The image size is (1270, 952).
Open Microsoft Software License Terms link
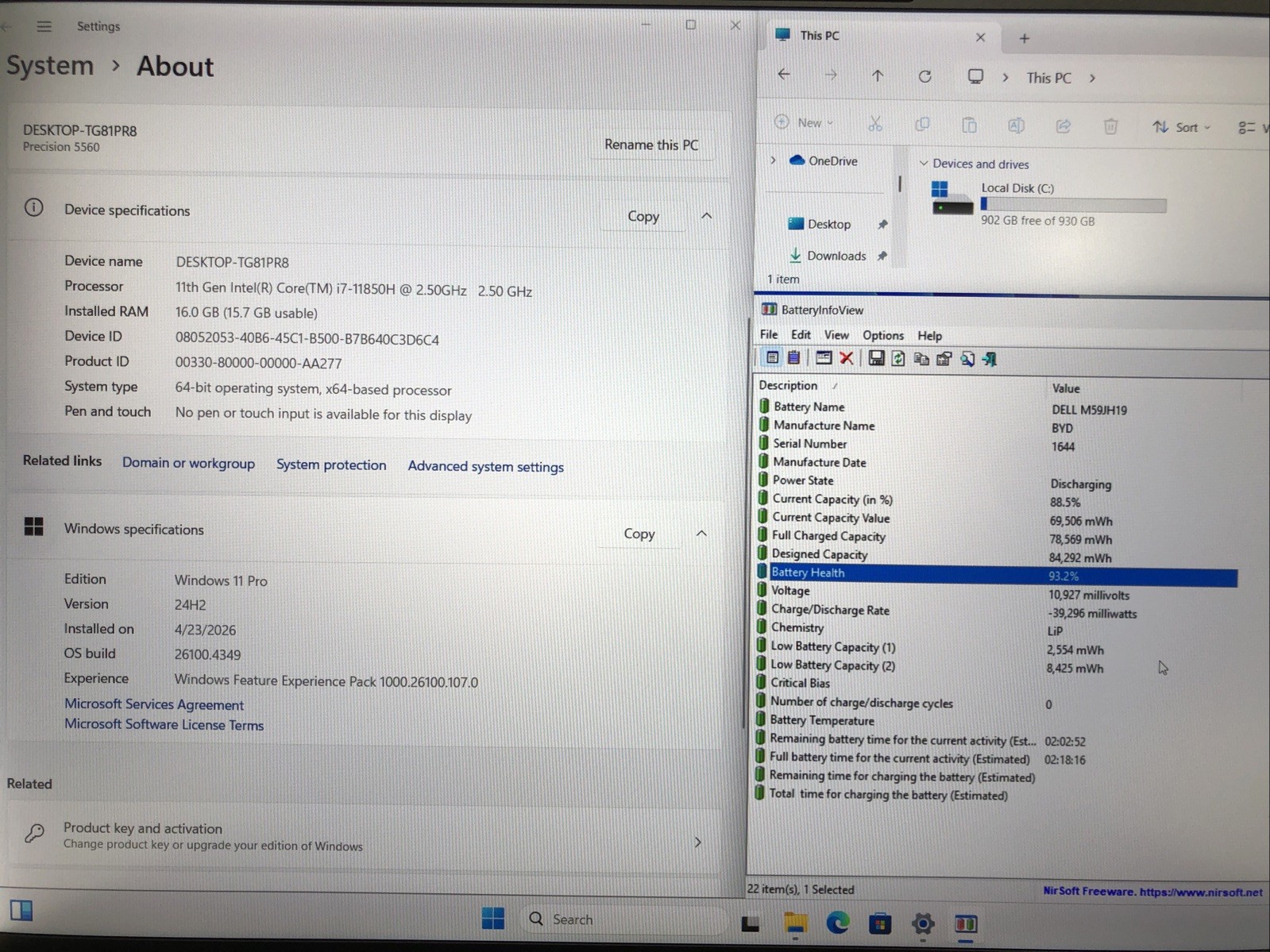point(164,724)
